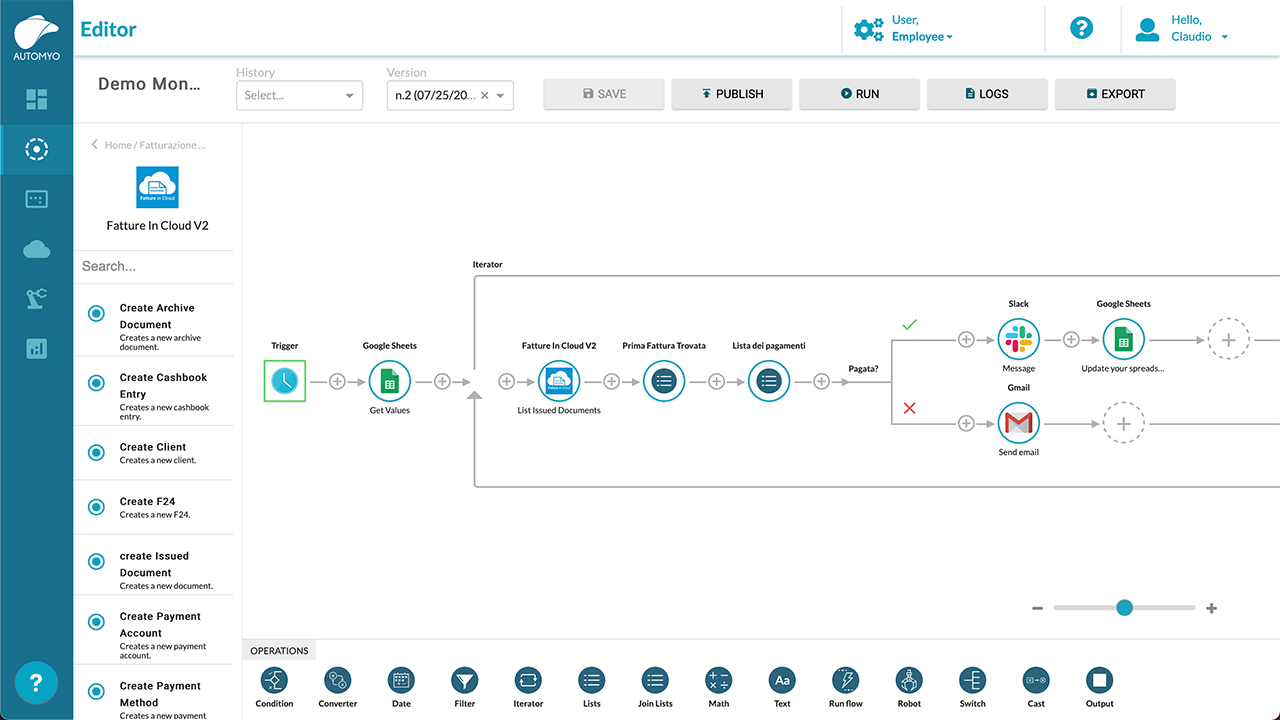Clear the selected version n.2
Viewport: 1280px width, 720px height.
pyautogui.click(x=484, y=96)
